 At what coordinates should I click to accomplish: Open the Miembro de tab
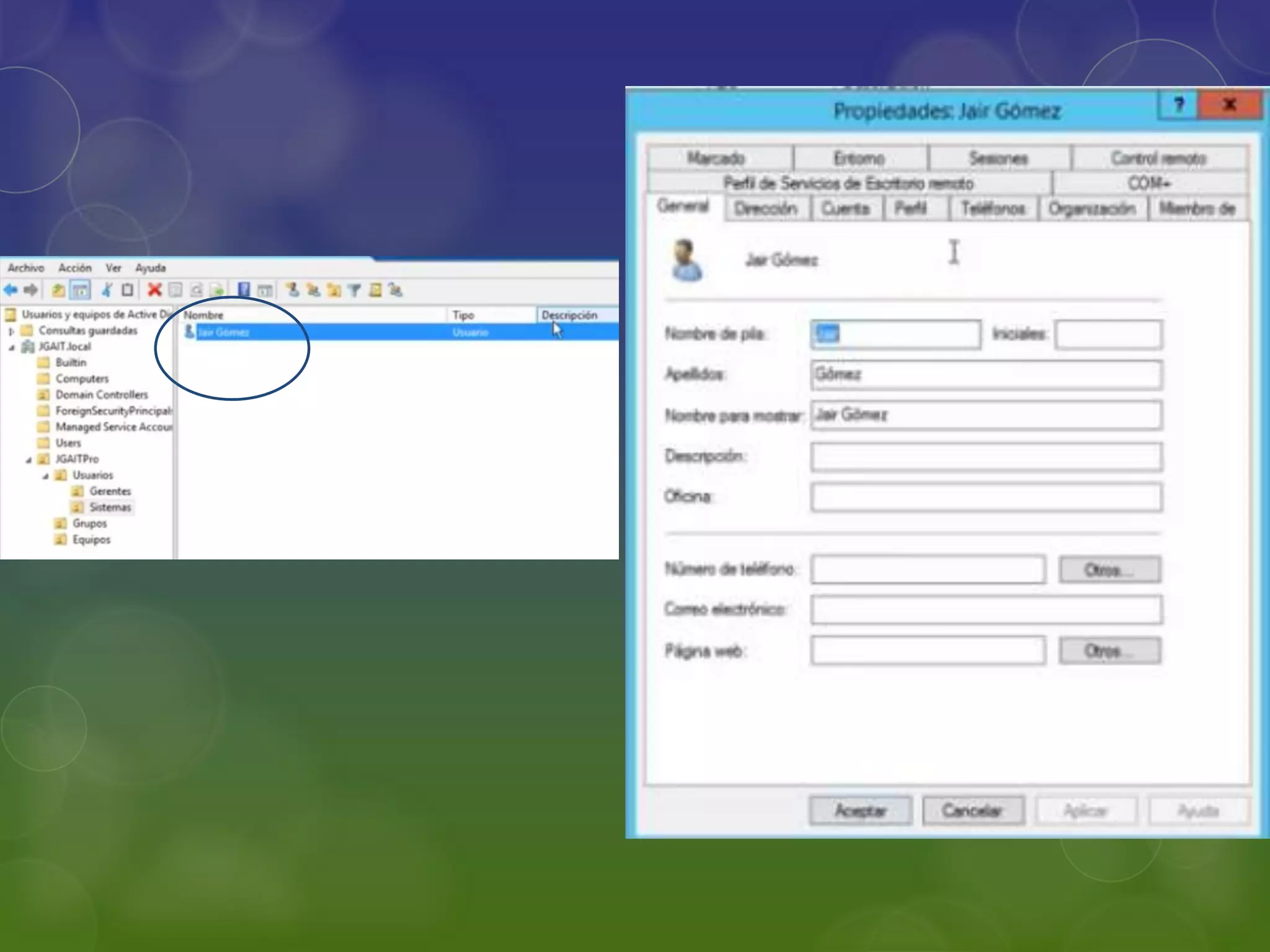point(1197,209)
